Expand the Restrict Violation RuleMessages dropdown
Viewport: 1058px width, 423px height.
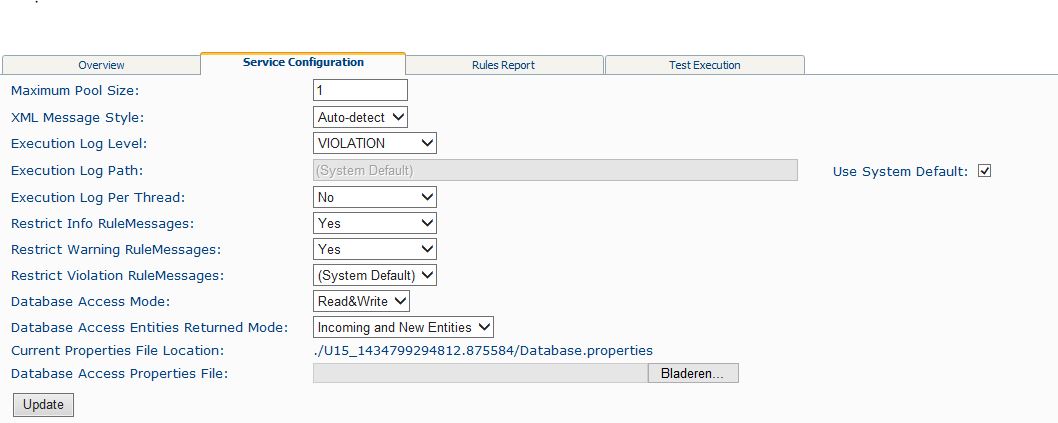point(374,275)
